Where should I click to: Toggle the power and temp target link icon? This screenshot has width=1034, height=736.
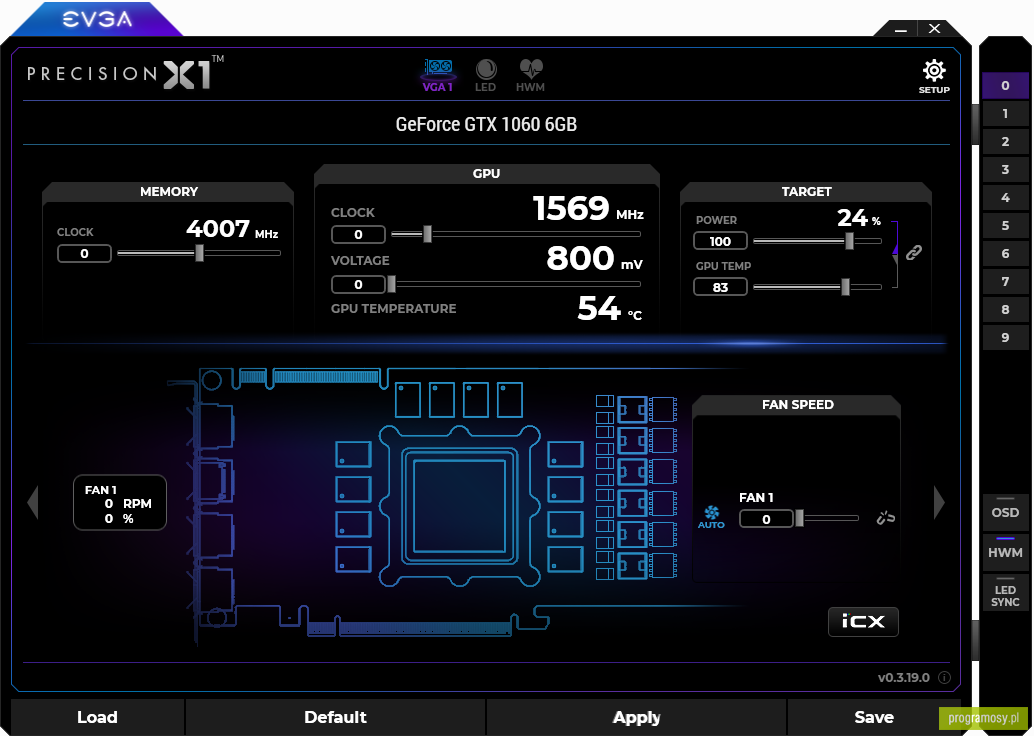click(913, 252)
